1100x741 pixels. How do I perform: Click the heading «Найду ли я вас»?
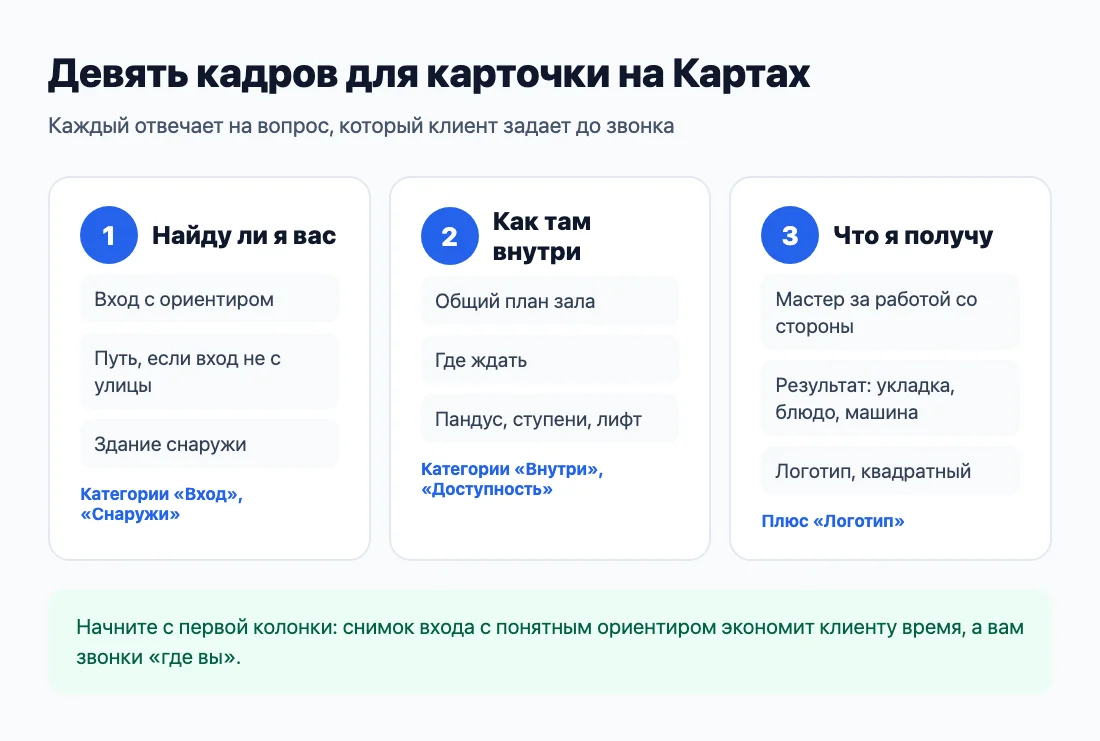pos(244,235)
